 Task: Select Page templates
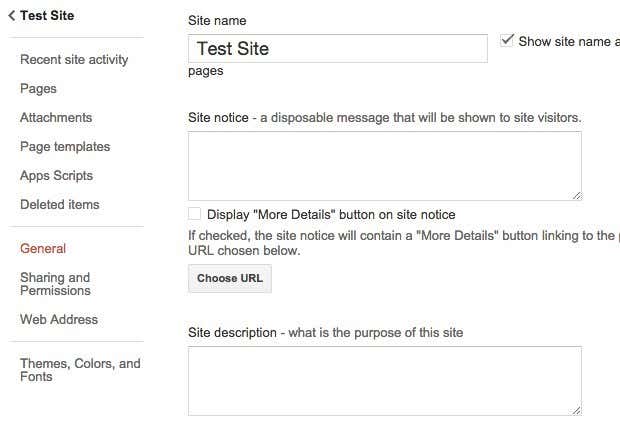[x=65, y=147]
